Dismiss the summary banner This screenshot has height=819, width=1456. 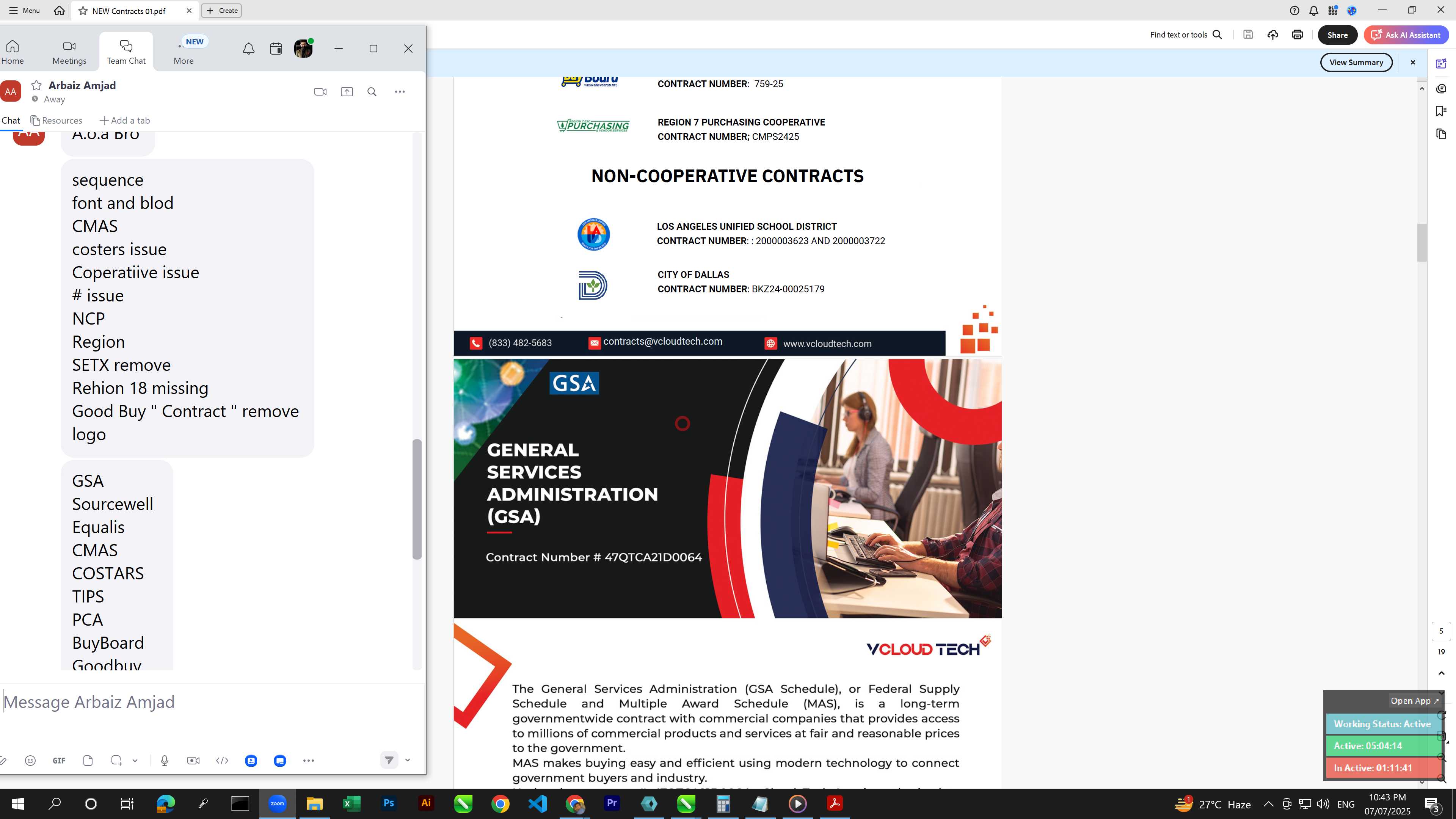point(1413,62)
